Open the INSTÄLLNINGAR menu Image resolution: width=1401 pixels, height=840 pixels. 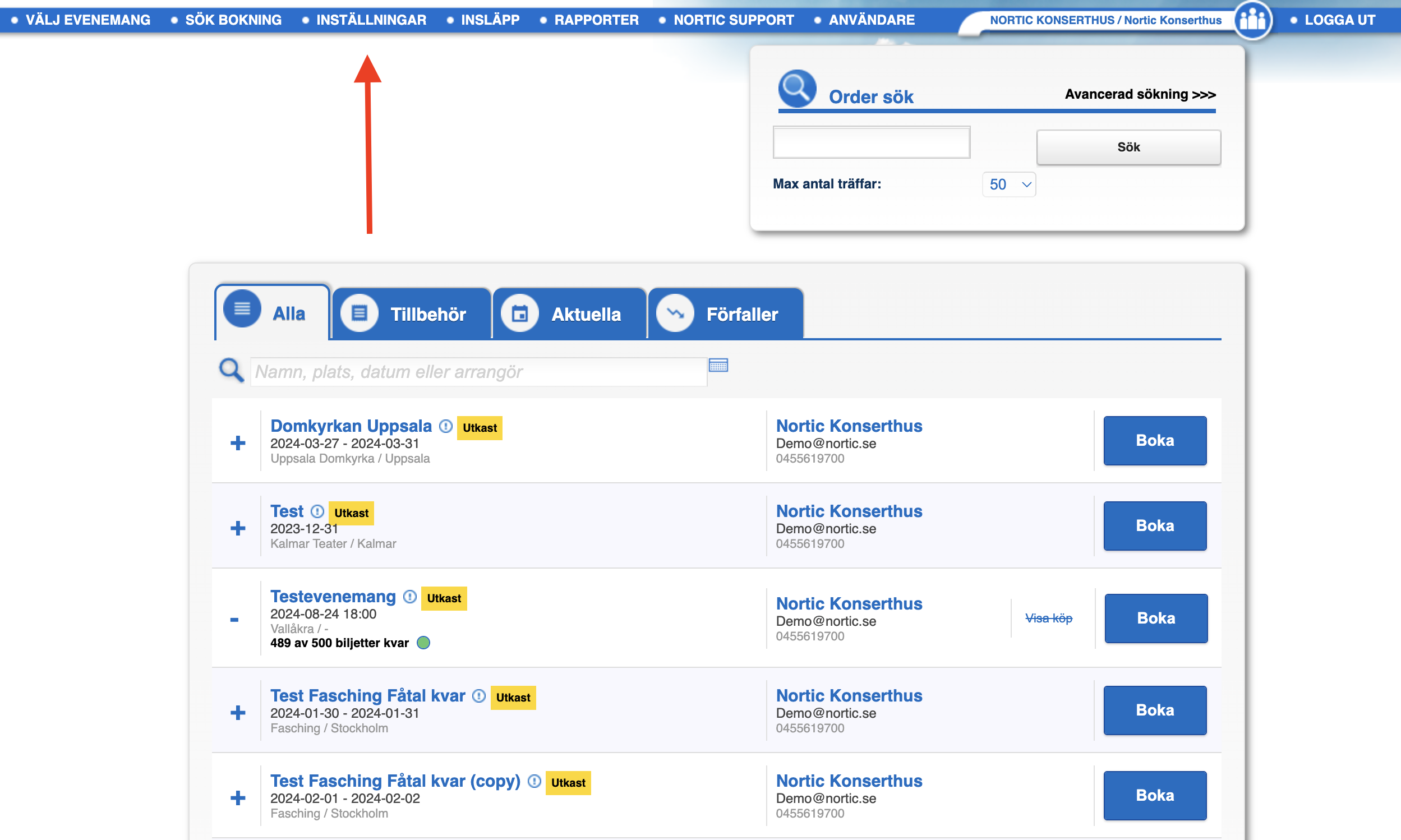[x=371, y=20]
